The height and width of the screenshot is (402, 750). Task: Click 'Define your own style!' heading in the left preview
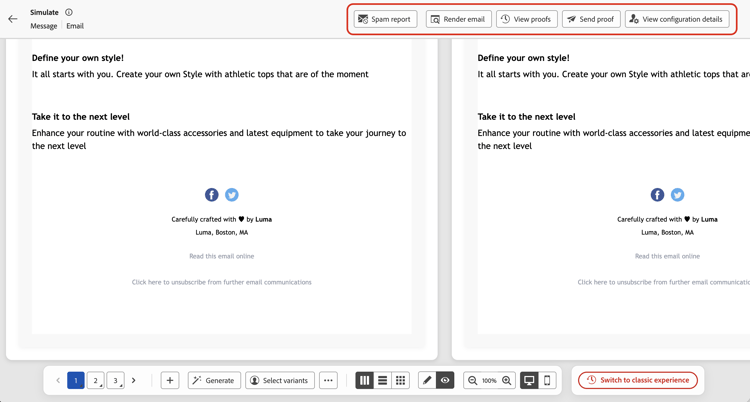coord(78,58)
